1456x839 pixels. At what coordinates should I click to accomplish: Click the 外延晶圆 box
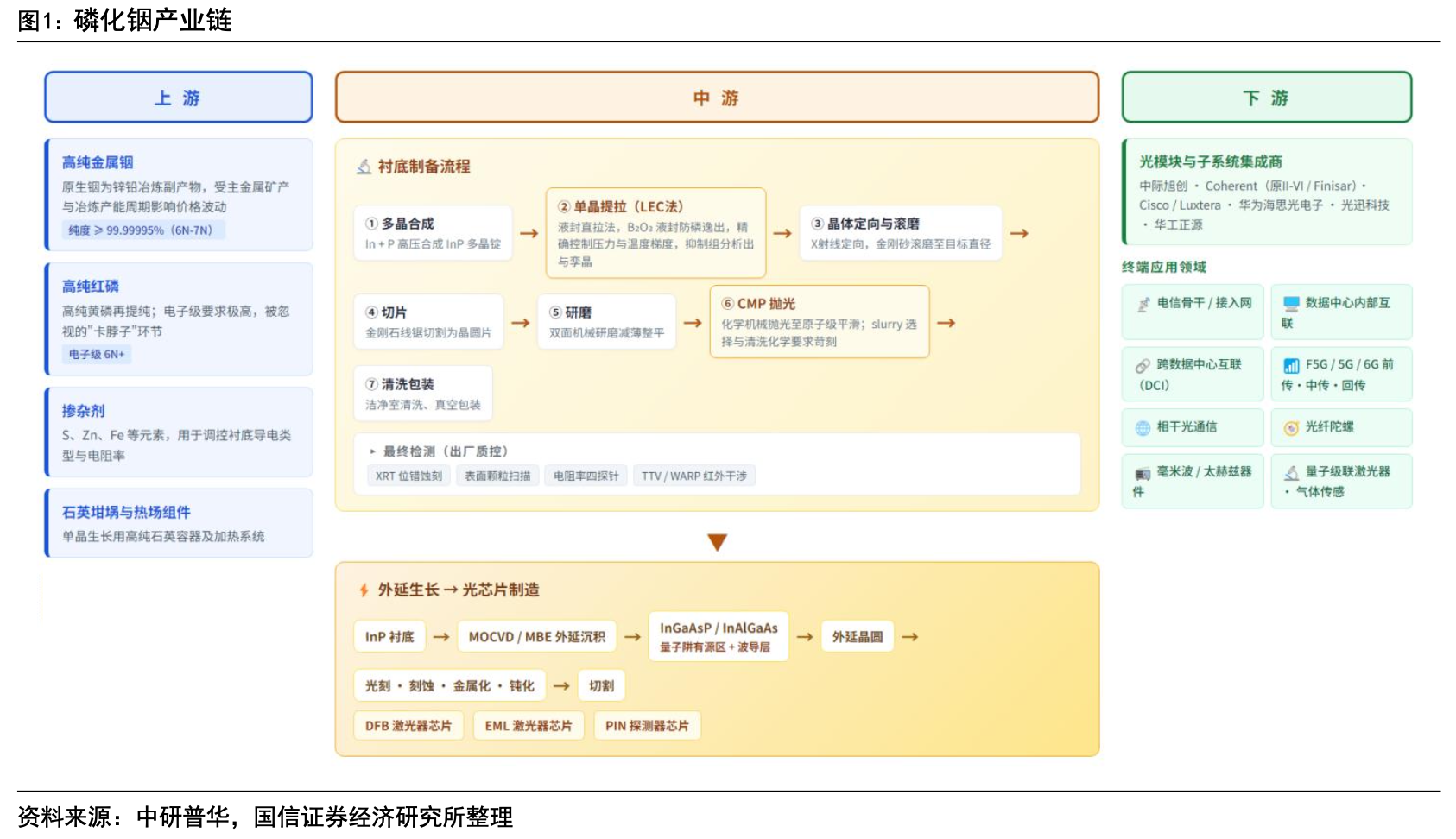coord(858,637)
